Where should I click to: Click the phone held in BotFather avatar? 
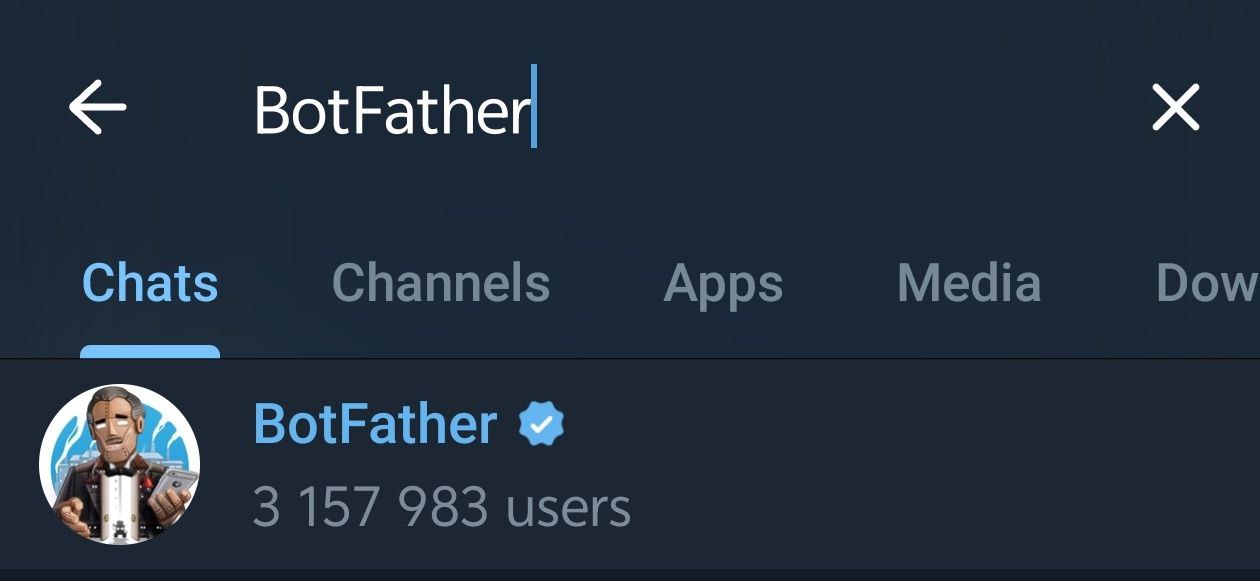tap(172, 484)
